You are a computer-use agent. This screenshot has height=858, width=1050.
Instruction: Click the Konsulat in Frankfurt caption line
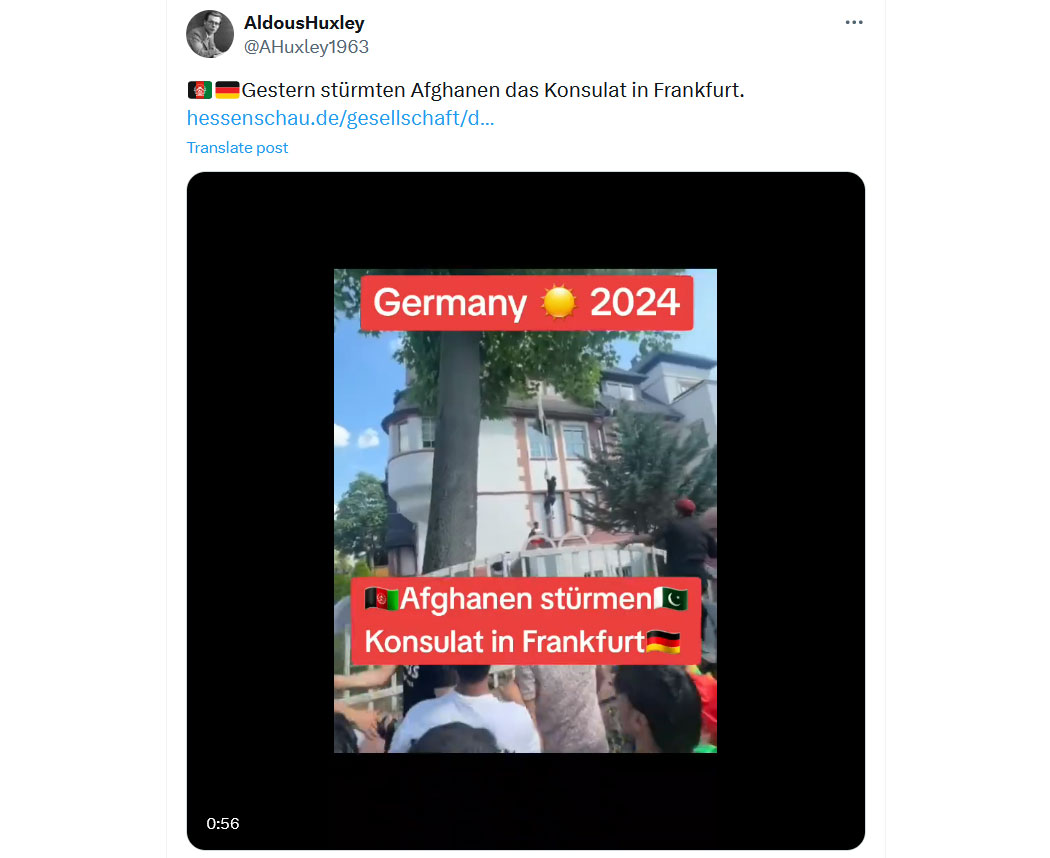pos(505,642)
